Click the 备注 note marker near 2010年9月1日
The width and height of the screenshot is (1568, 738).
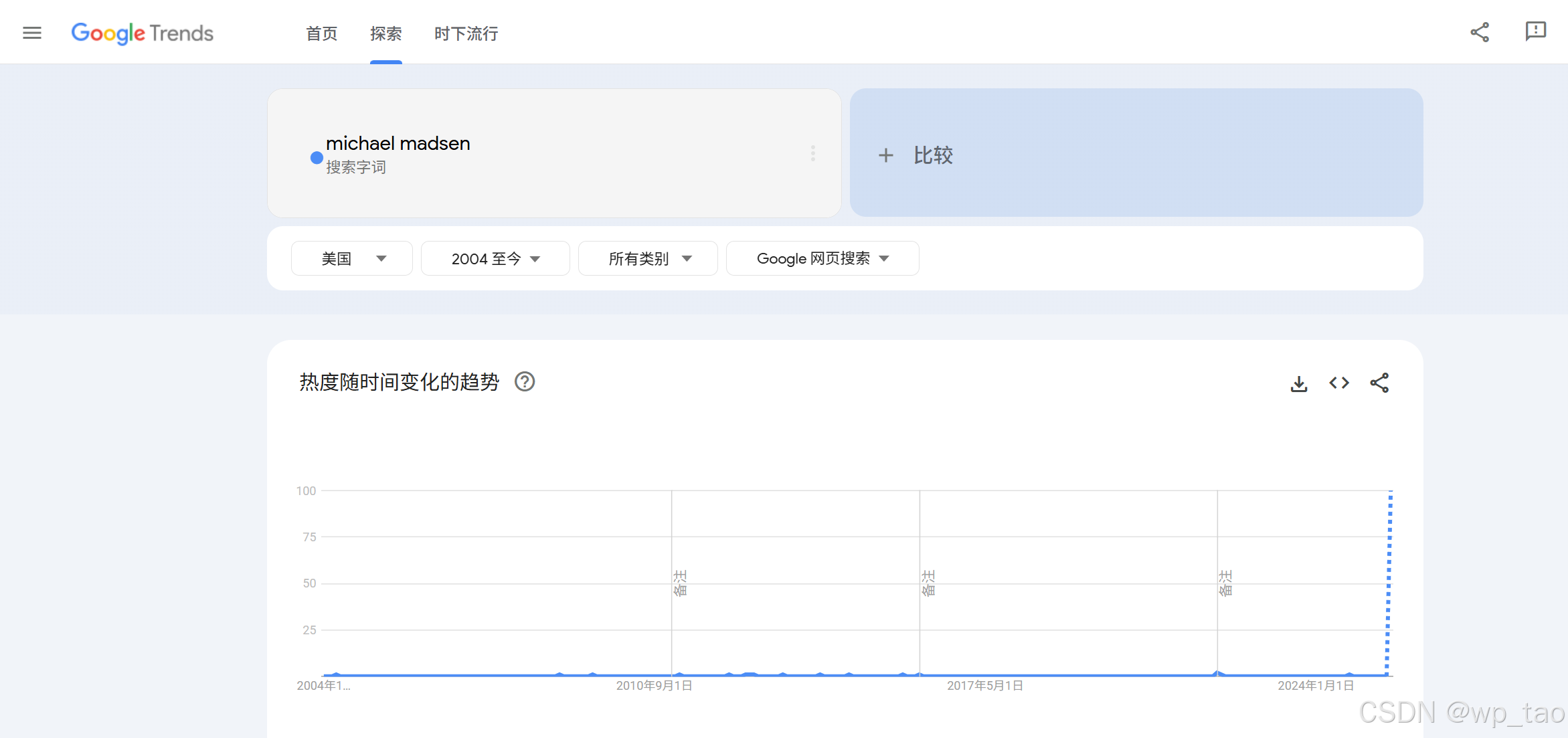pos(680,583)
